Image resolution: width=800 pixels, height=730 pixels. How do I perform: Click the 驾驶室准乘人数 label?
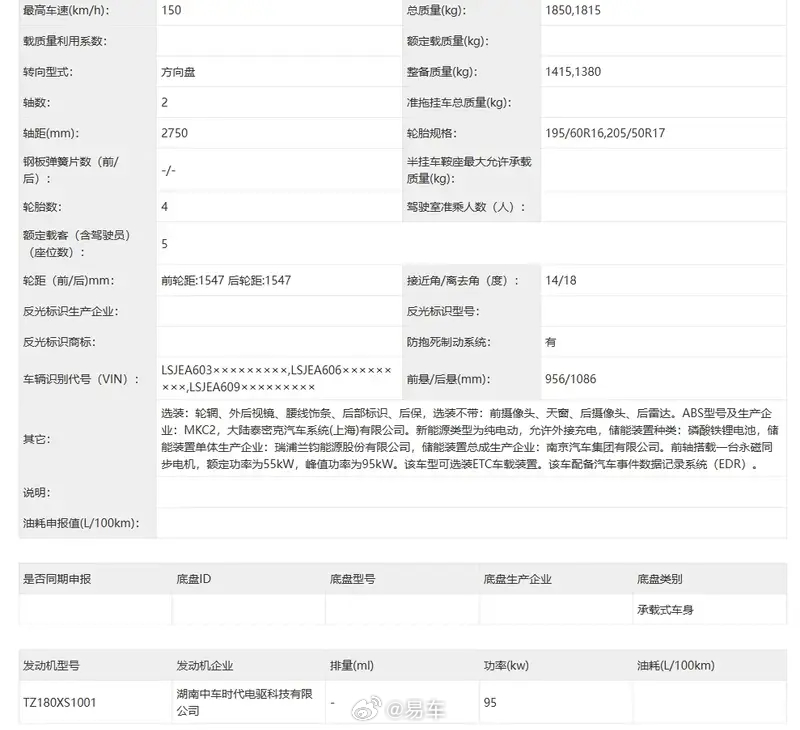465,207
